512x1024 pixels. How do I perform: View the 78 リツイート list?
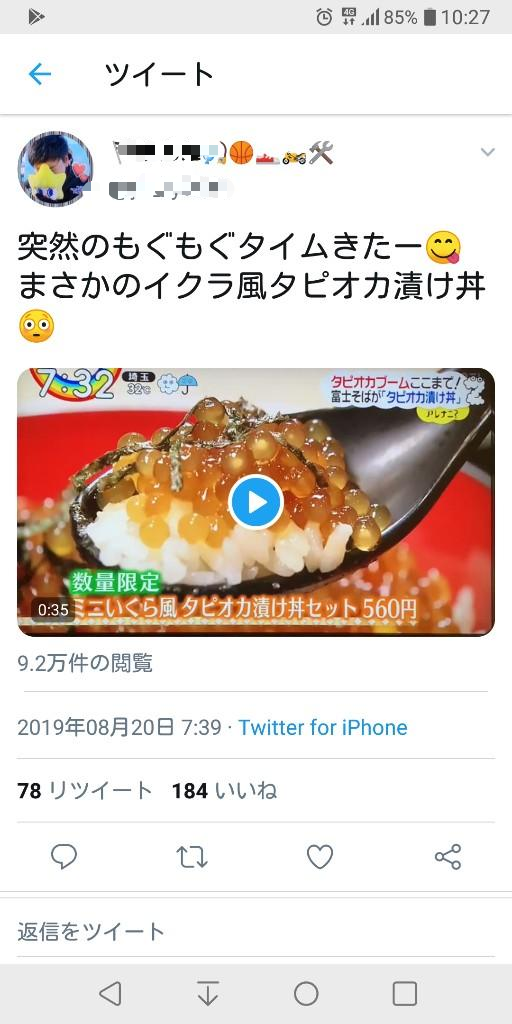(x=85, y=791)
